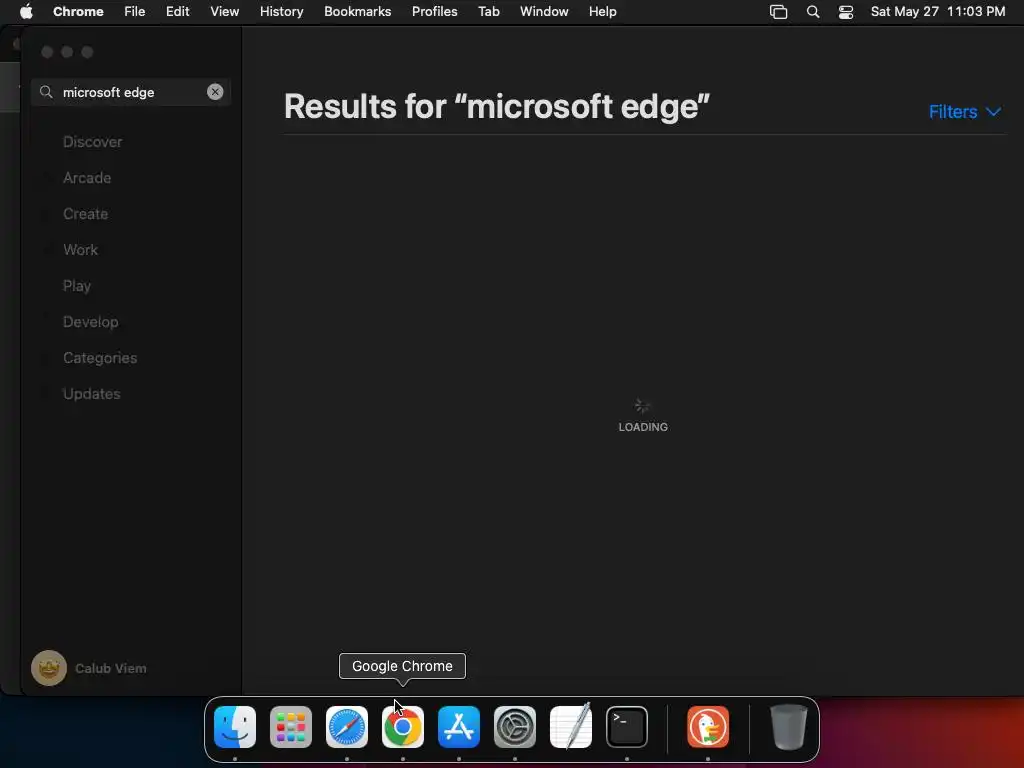
Task: Click the Results for "microsoft edge" heading
Action: click(x=496, y=106)
